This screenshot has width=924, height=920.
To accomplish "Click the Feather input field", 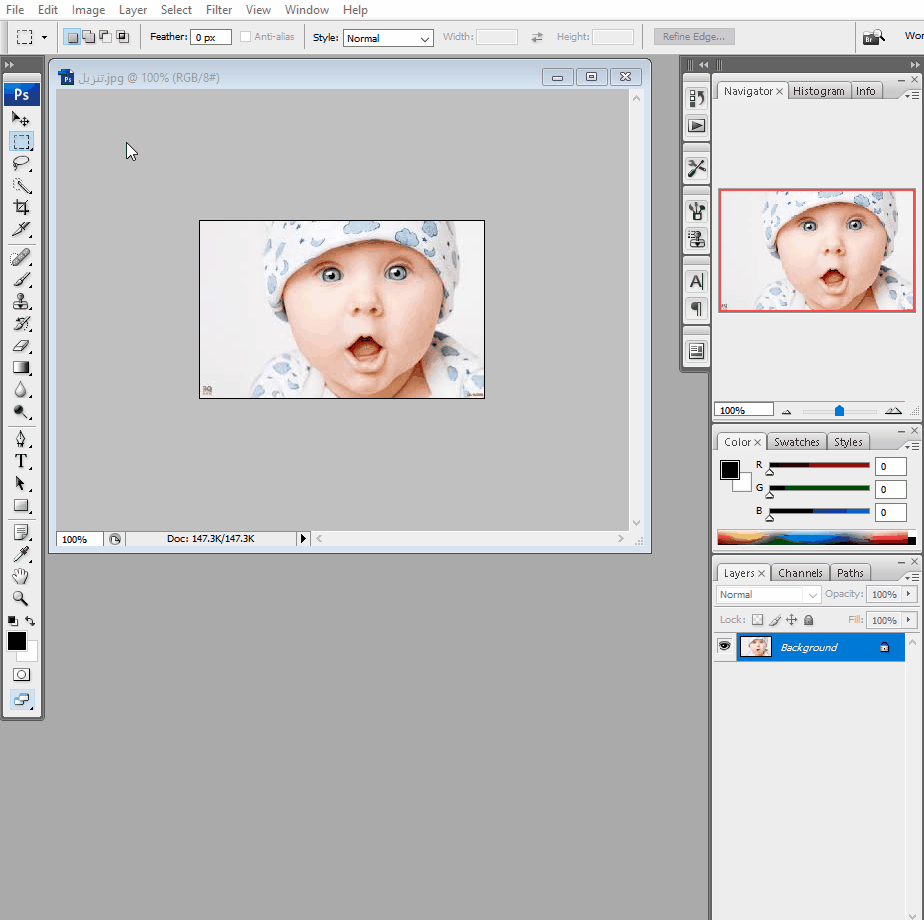I will 211,37.
